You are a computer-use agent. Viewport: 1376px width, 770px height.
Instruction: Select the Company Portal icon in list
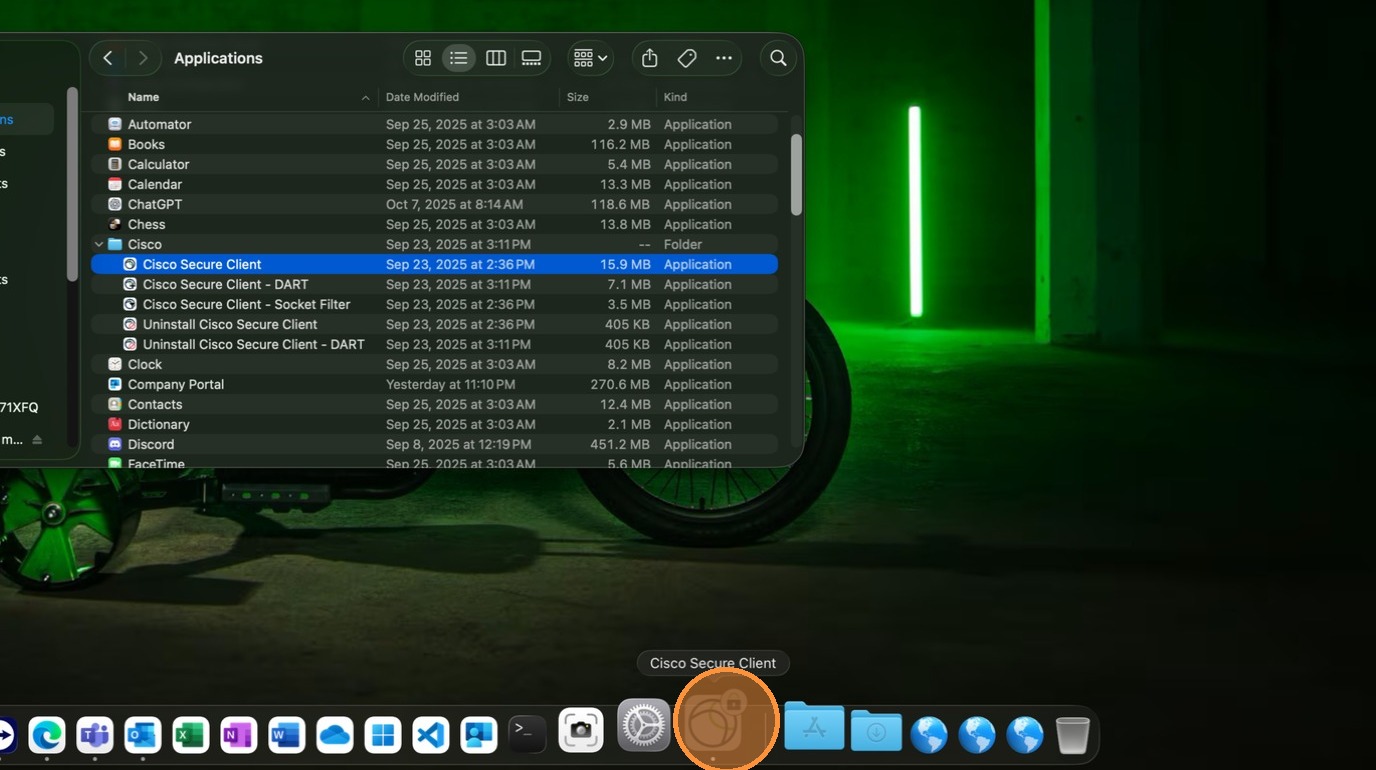(x=115, y=384)
